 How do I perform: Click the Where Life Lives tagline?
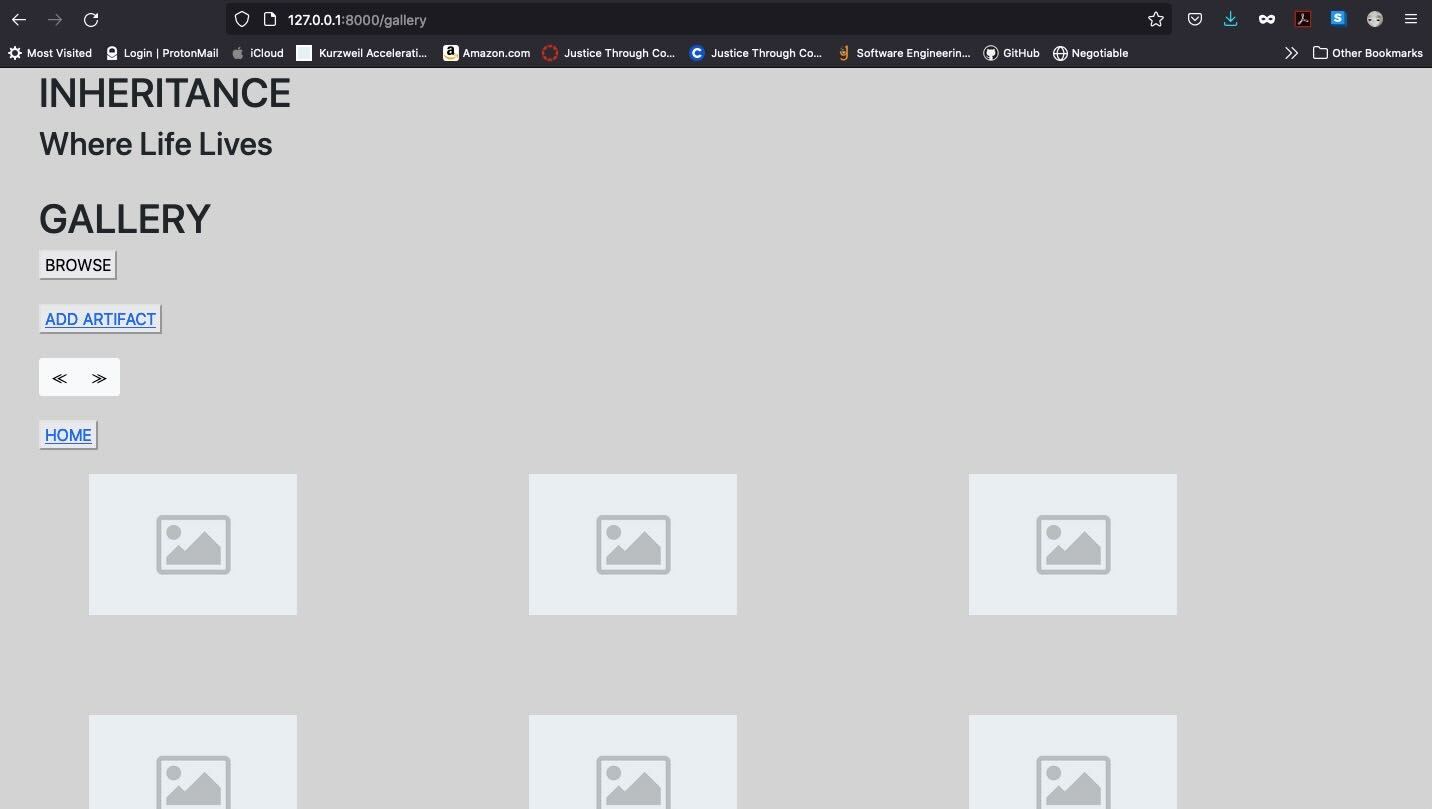pyautogui.click(x=156, y=144)
